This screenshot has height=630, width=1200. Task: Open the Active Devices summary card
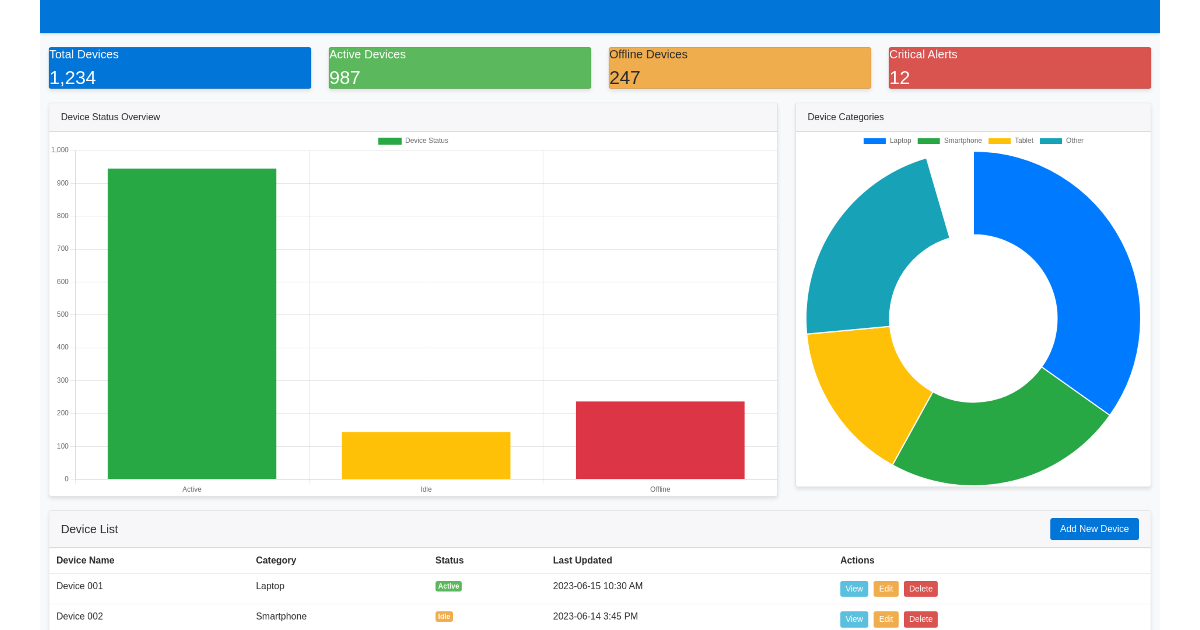(460, 68)
